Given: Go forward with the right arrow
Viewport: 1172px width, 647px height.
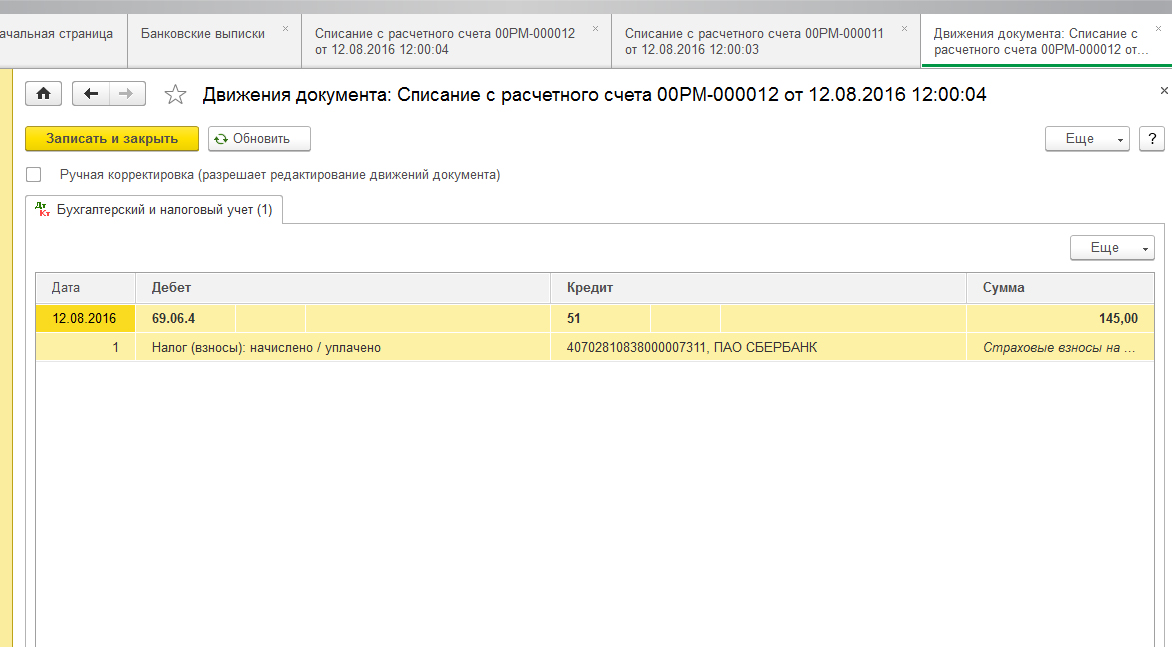Looking at the screenshot, I should pyautogui.click(x=126, y=94).
